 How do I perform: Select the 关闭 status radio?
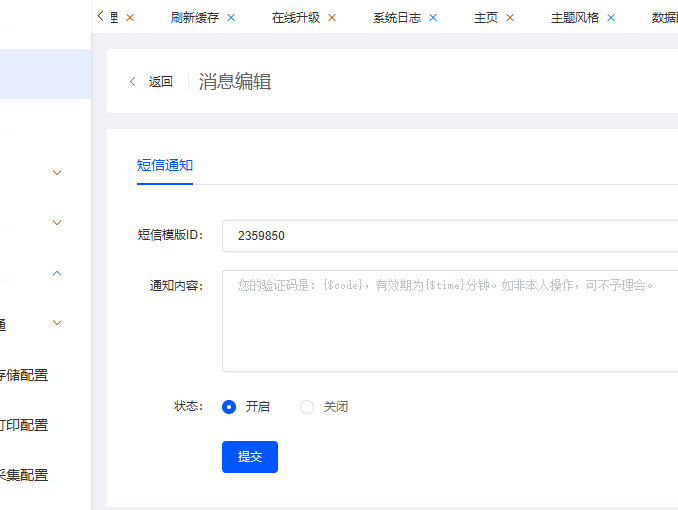click(x=307, y=407)
